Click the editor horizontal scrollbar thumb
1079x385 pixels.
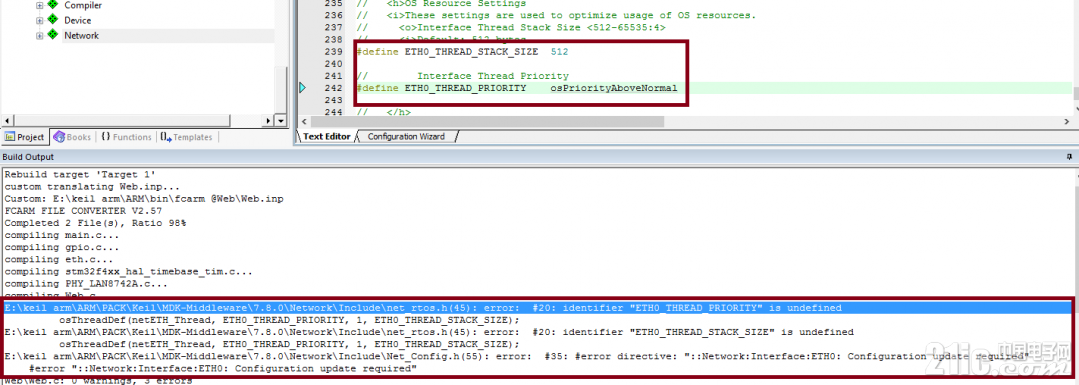pos(486,121)
